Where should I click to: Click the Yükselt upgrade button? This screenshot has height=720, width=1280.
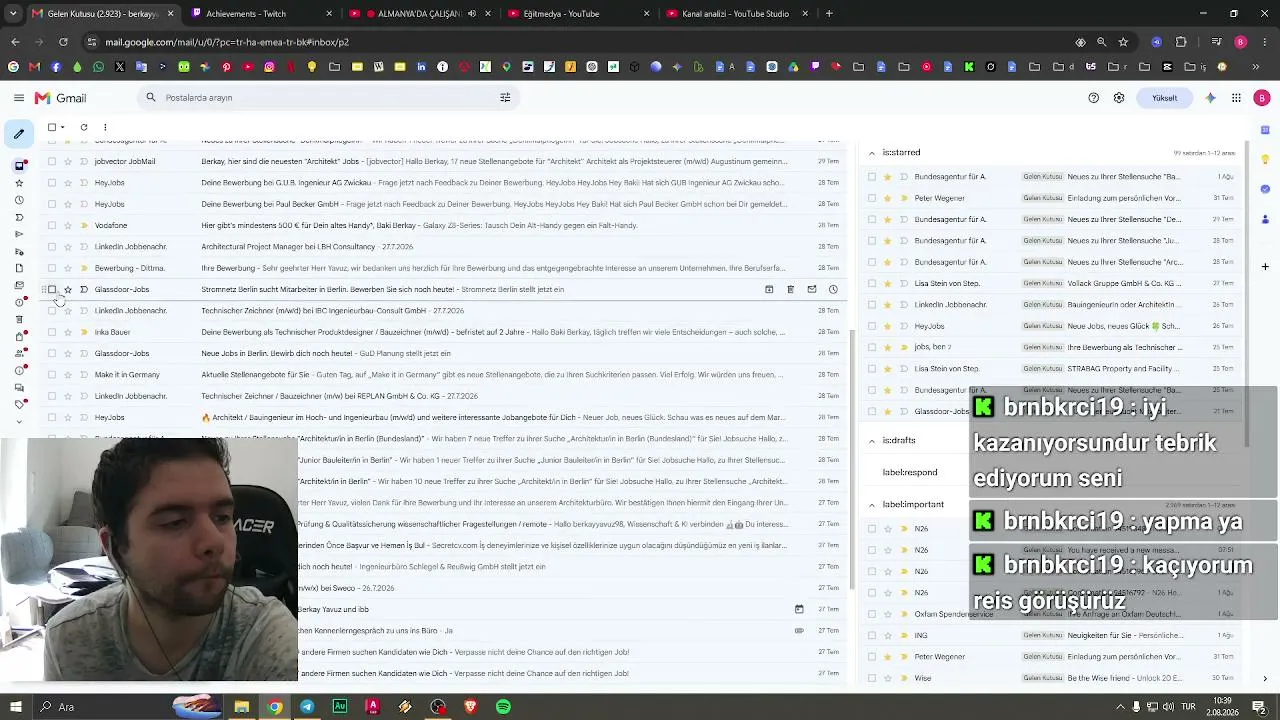coord(1165,98)
